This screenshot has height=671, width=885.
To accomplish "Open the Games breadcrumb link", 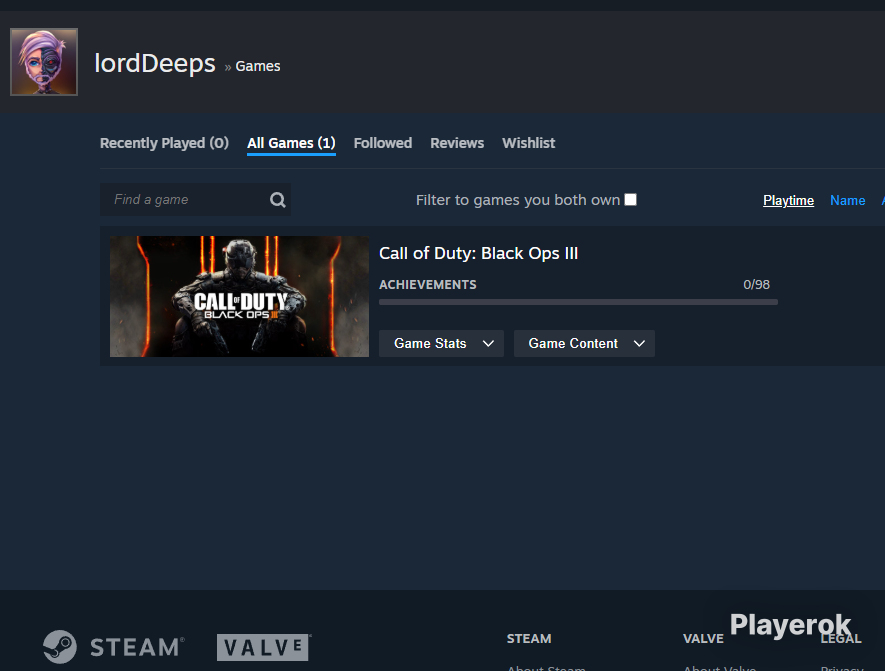I will (x=257, y=66).
